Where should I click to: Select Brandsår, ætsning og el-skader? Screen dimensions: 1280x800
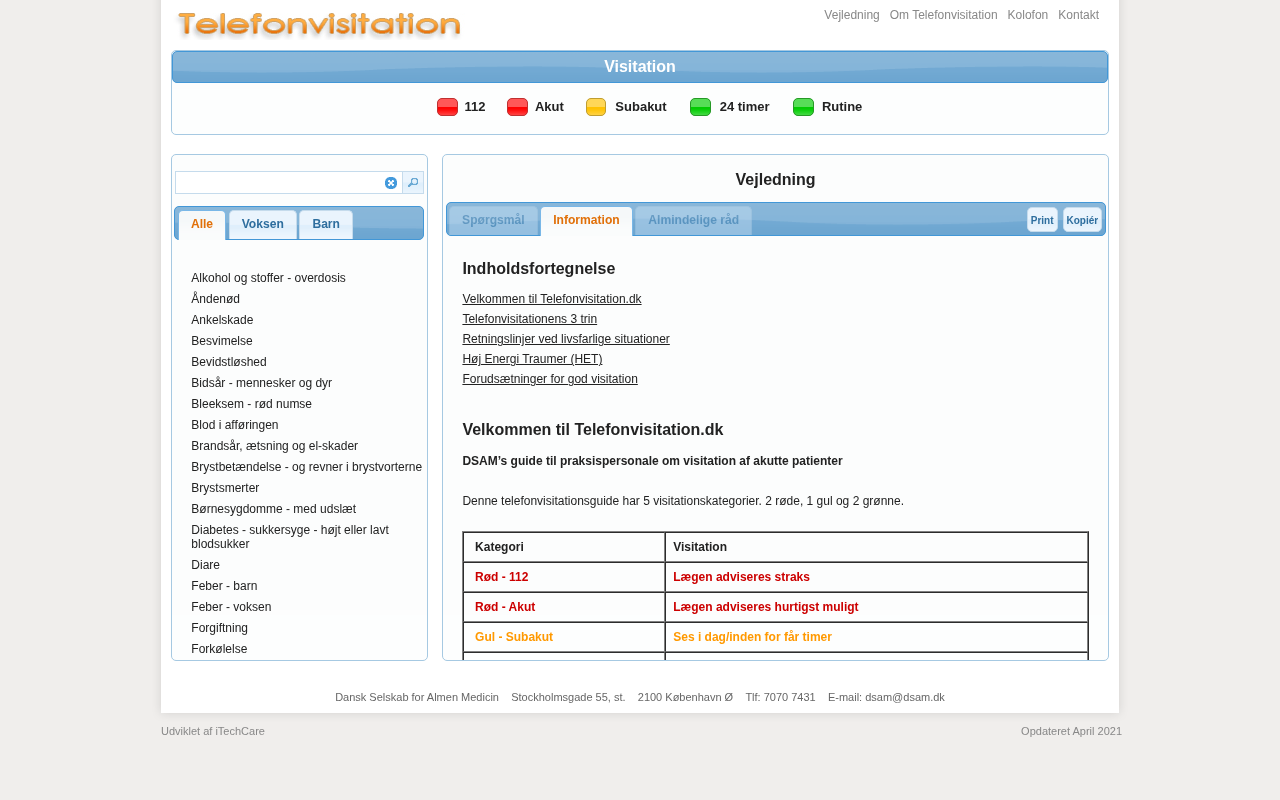[x=274, y=446]
